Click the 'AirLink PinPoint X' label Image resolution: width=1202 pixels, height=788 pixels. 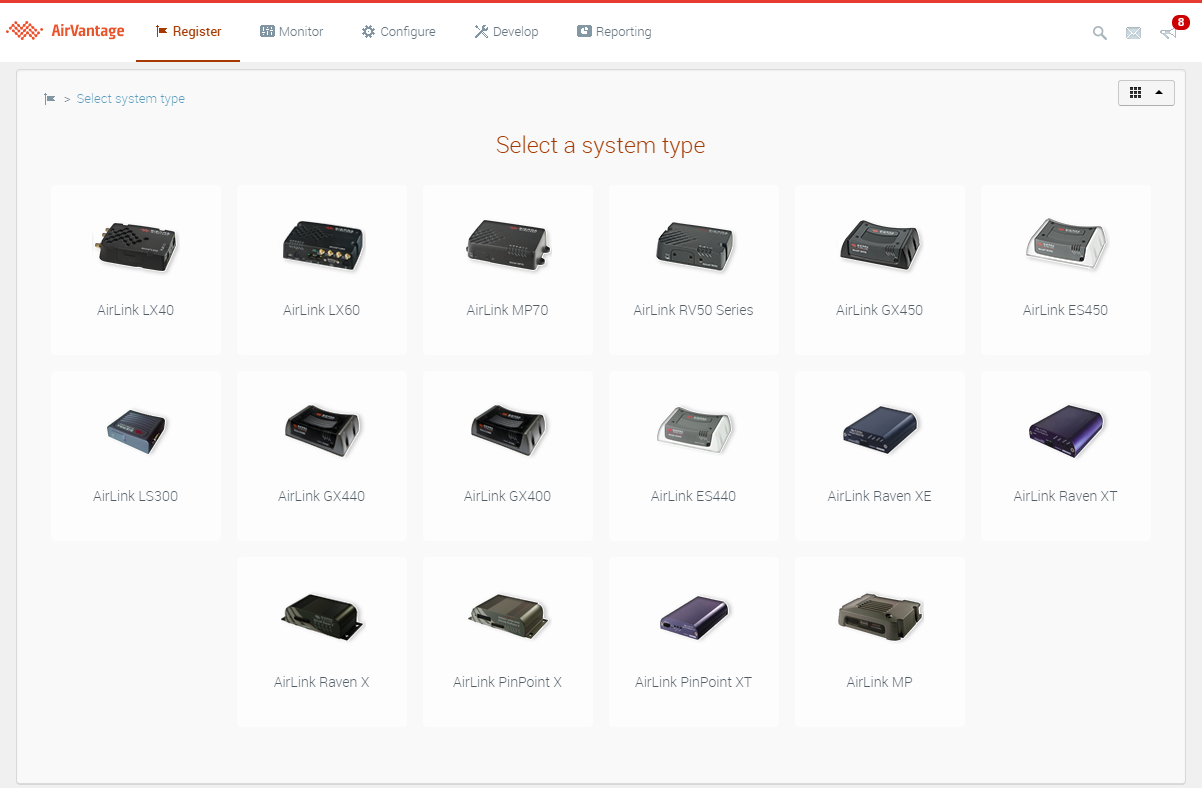[508, 682]
